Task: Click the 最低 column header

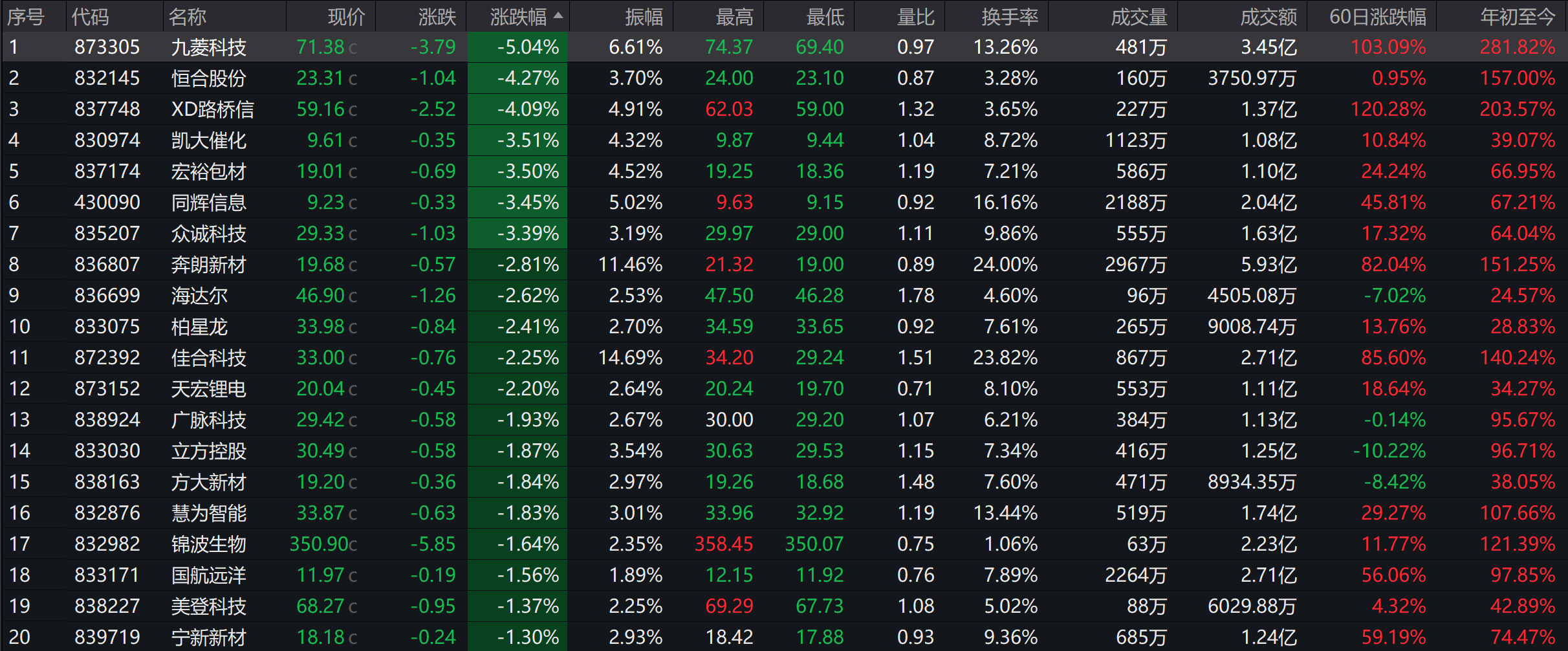Action: [825, 17]
